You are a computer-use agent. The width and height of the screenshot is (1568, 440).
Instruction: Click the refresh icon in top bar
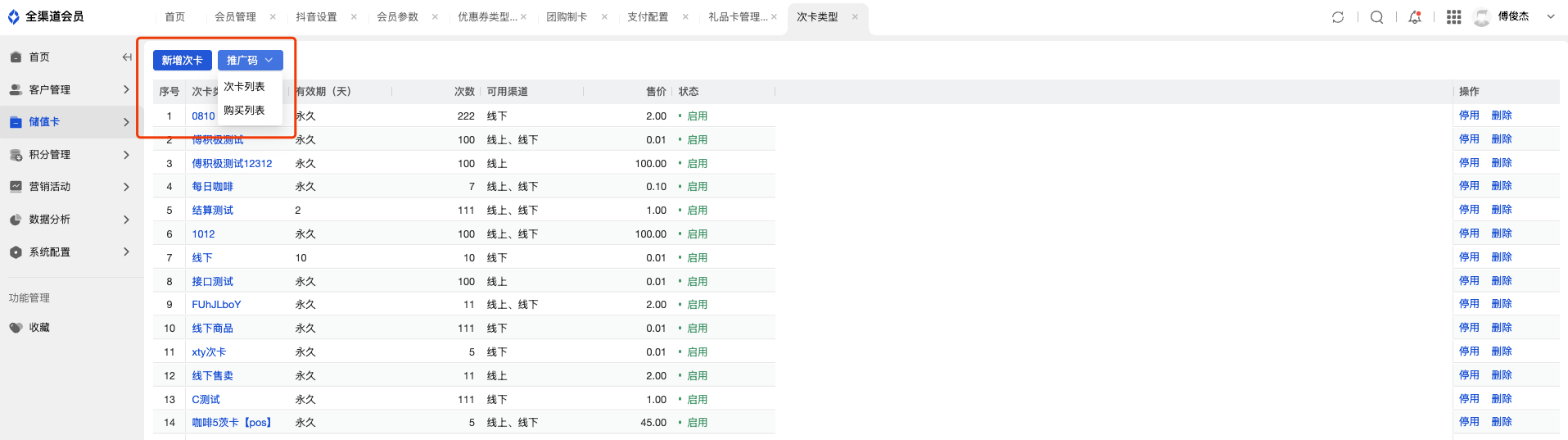1338,17
